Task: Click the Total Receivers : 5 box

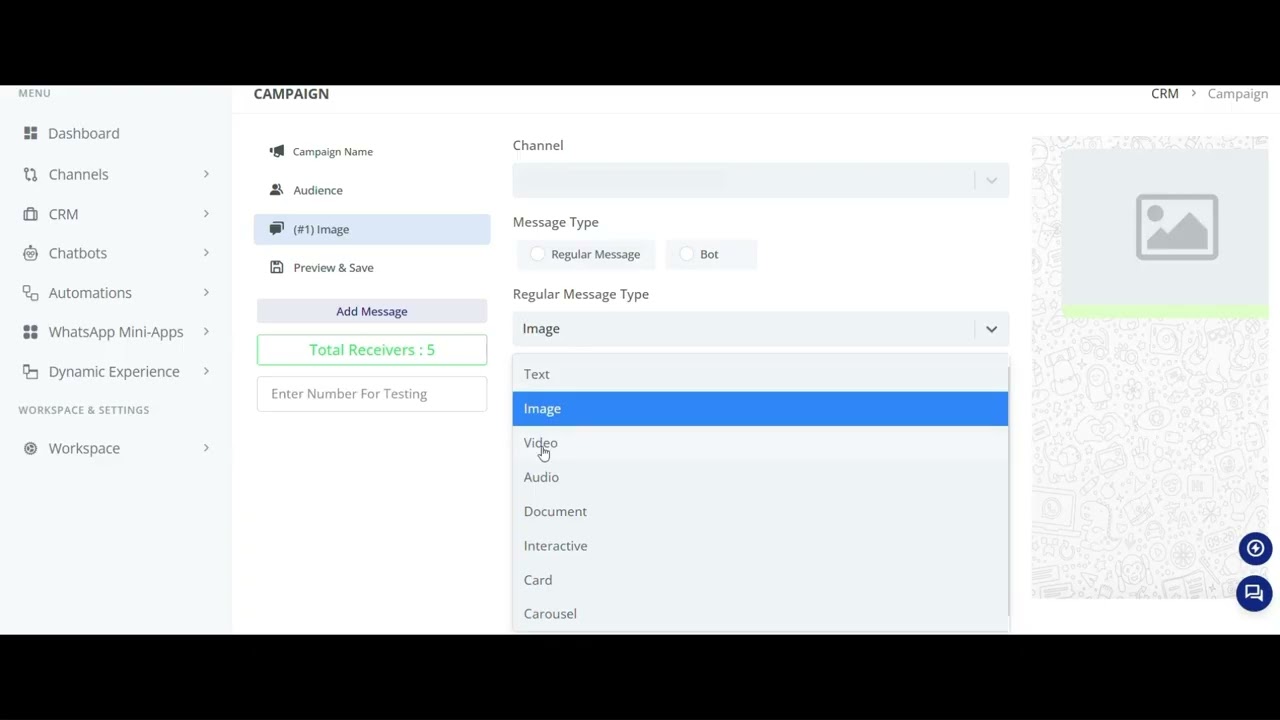Action: coord(372,350)
